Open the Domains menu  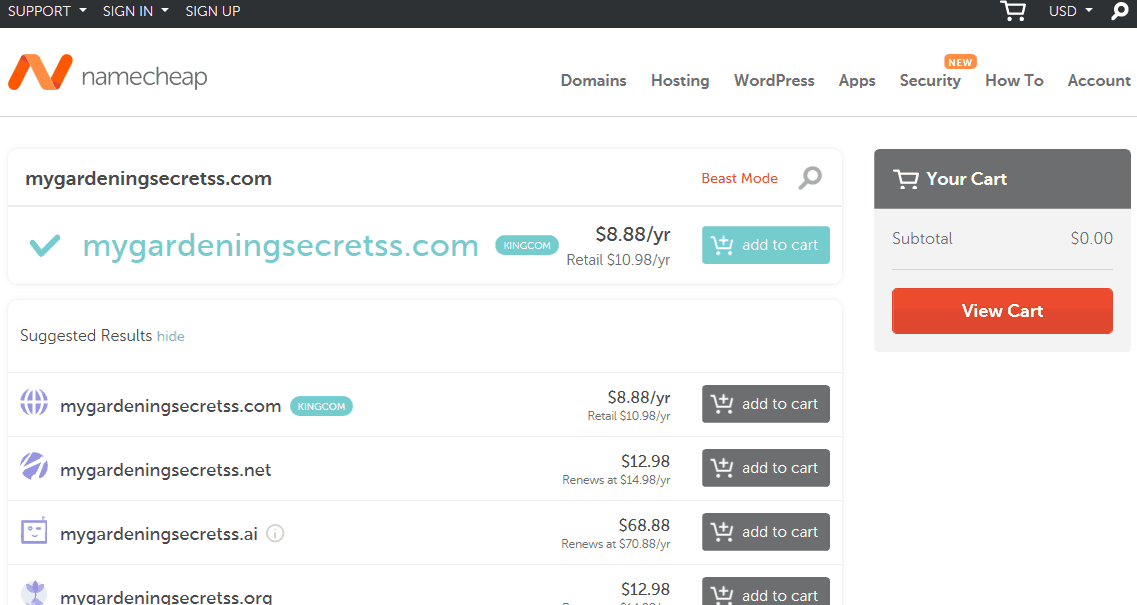(593, 81)
